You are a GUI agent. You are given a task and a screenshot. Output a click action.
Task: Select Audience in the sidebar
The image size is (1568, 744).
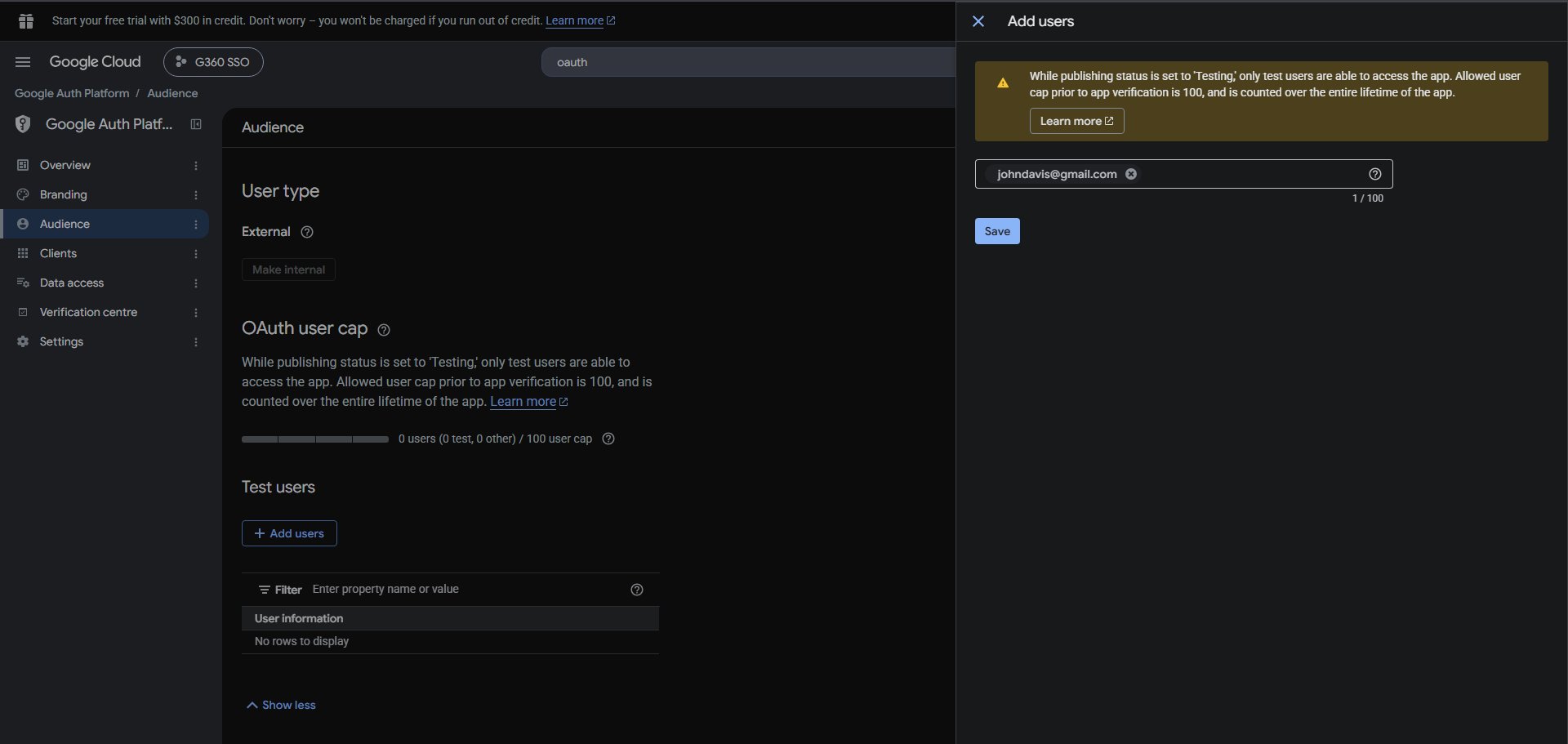point(105,224)
